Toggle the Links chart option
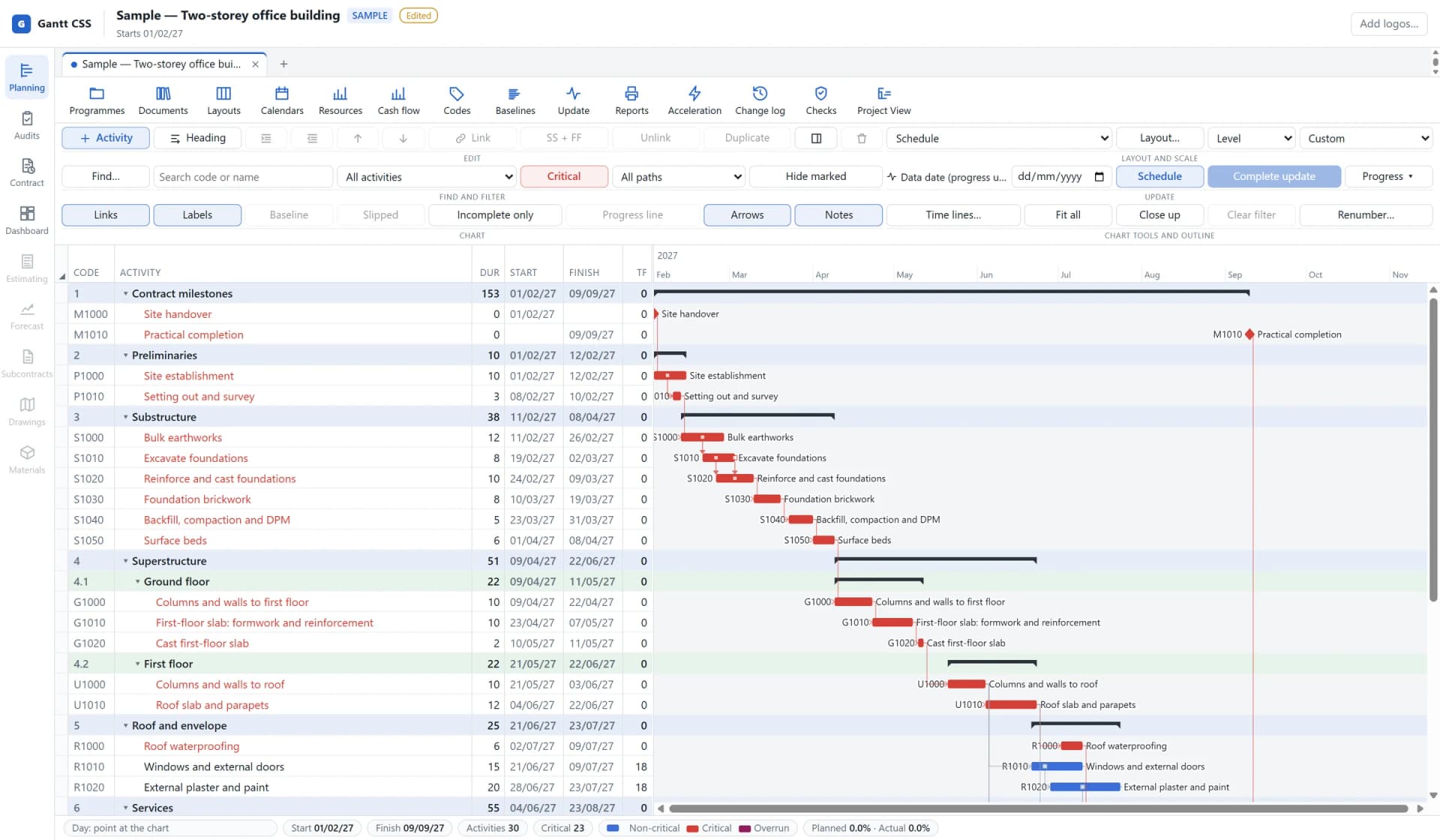 click(x=106, y=214)
